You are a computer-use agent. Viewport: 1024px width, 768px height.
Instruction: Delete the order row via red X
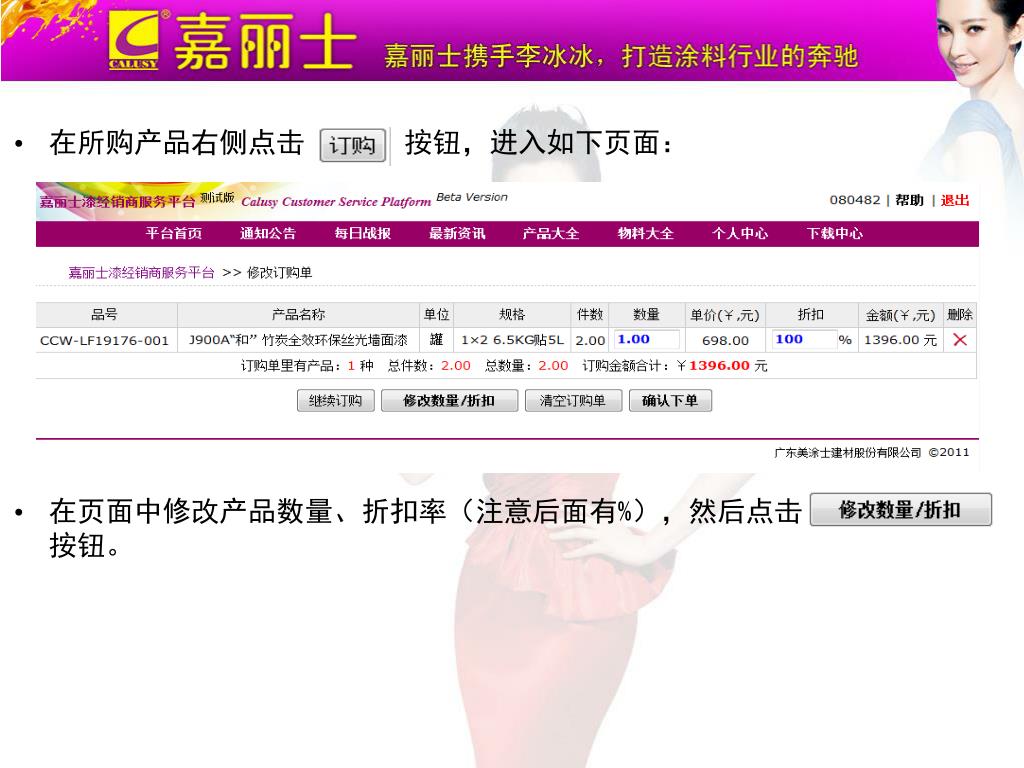(959, 340)
